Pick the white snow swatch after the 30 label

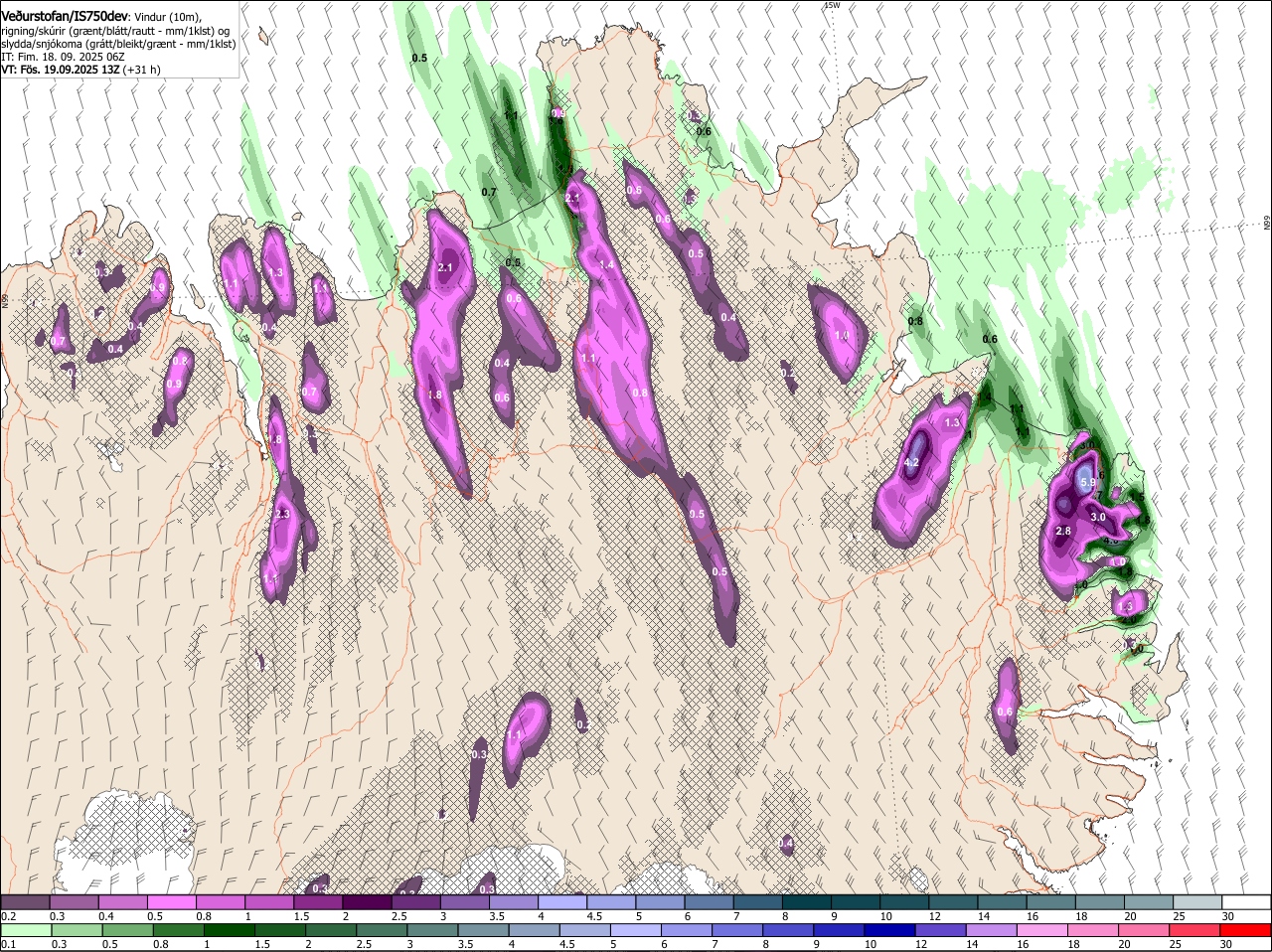point(1247,901)
